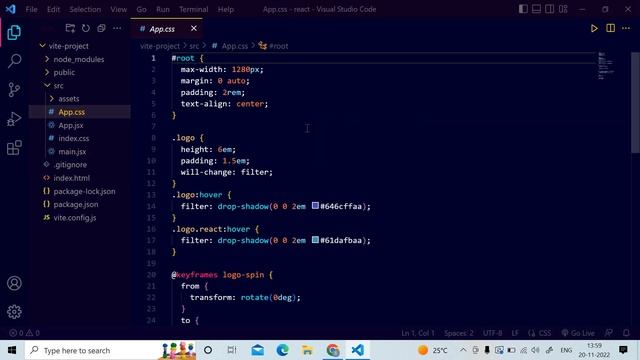Expand the assets folder
Screen dimensions: 640x360
click(x=69, y=99)
